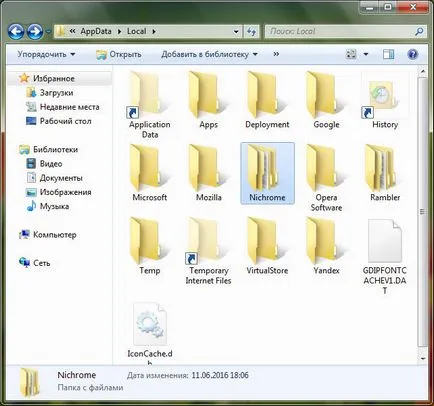The width and height of the screenshot is (434, 406).
Task: Click the search magnifier icon
Action: (x=419, y=32)
